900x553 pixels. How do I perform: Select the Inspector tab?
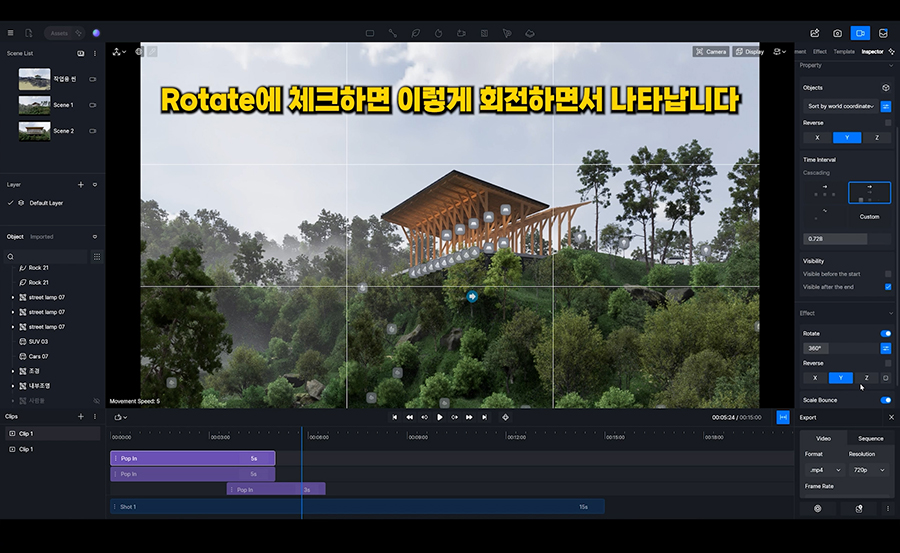point(872,52)
